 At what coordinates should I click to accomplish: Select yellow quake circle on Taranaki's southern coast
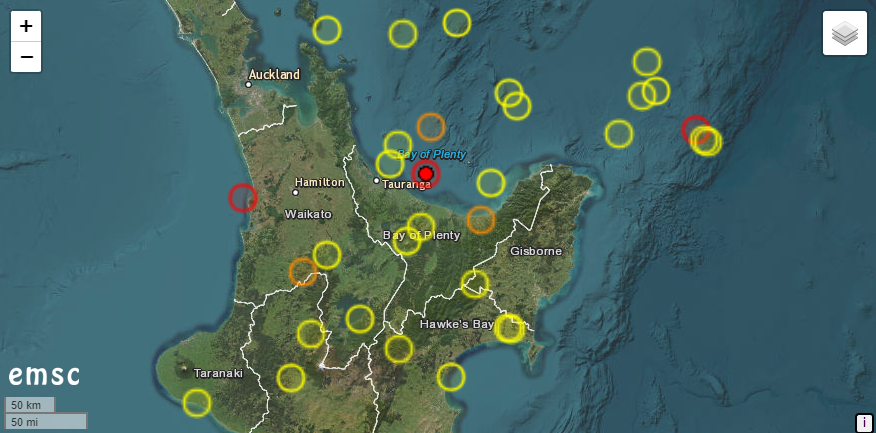pos(197,403)
